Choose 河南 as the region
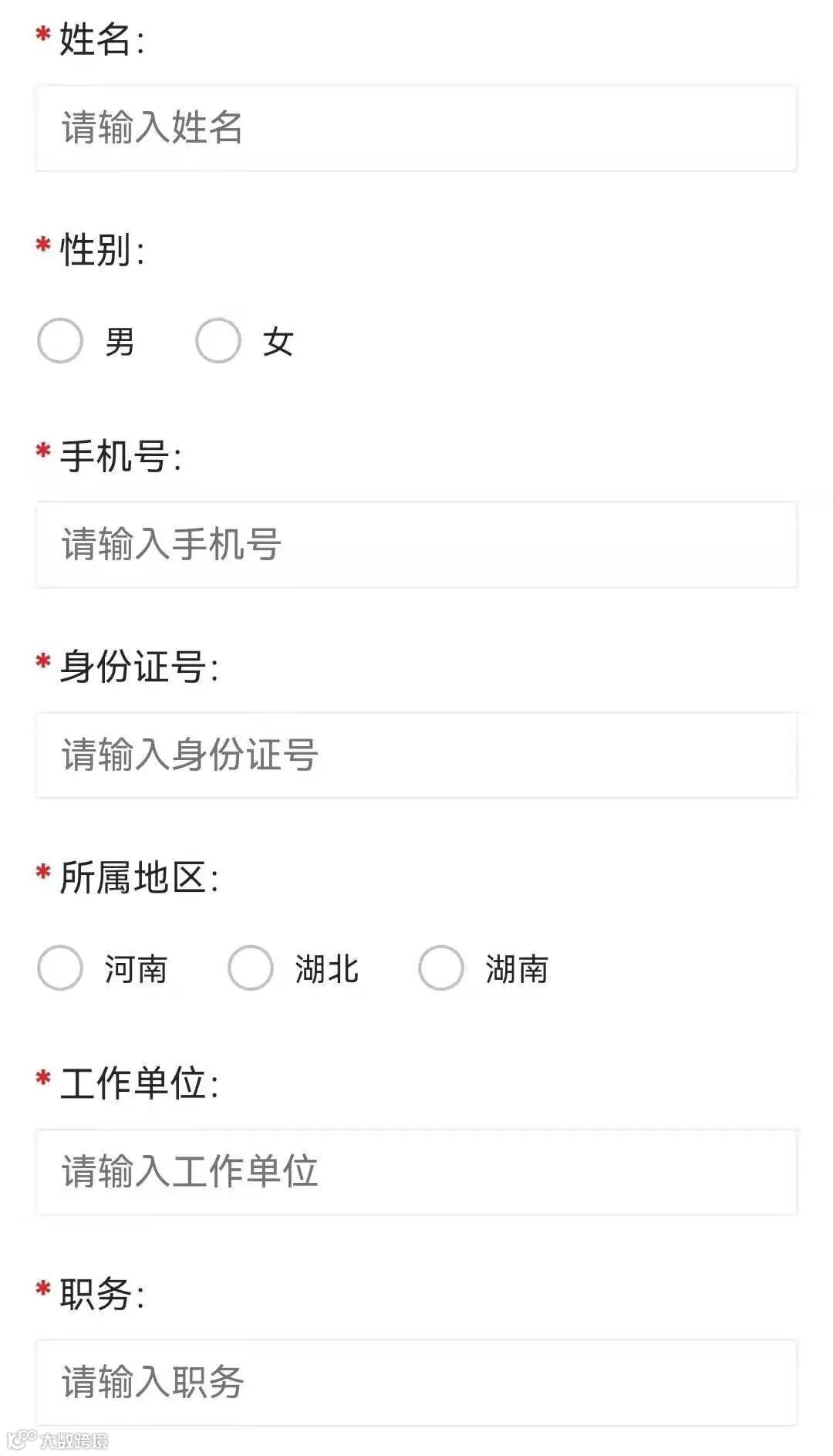 (x=60, y=968)
